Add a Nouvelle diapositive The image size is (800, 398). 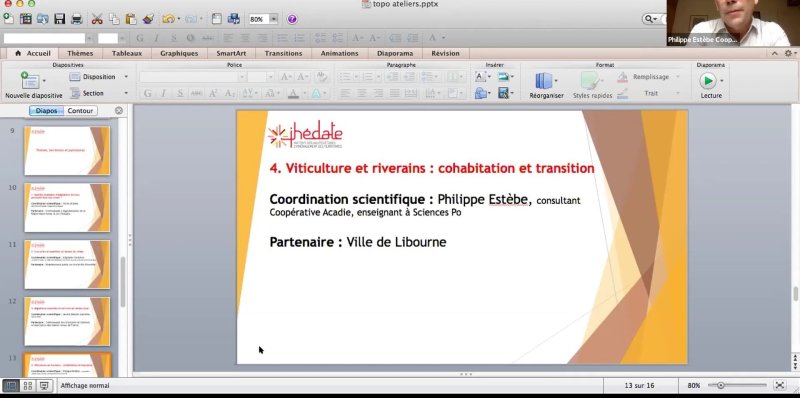[x=30, y=81]
